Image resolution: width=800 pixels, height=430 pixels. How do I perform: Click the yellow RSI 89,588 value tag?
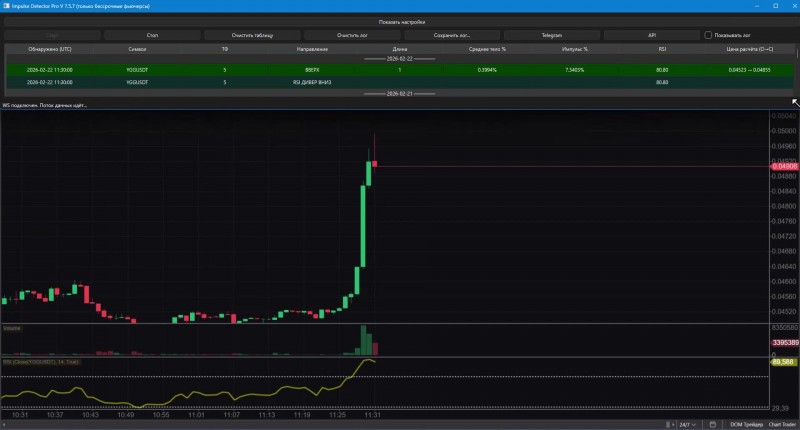pyautogui.click(x=783, y=362)
